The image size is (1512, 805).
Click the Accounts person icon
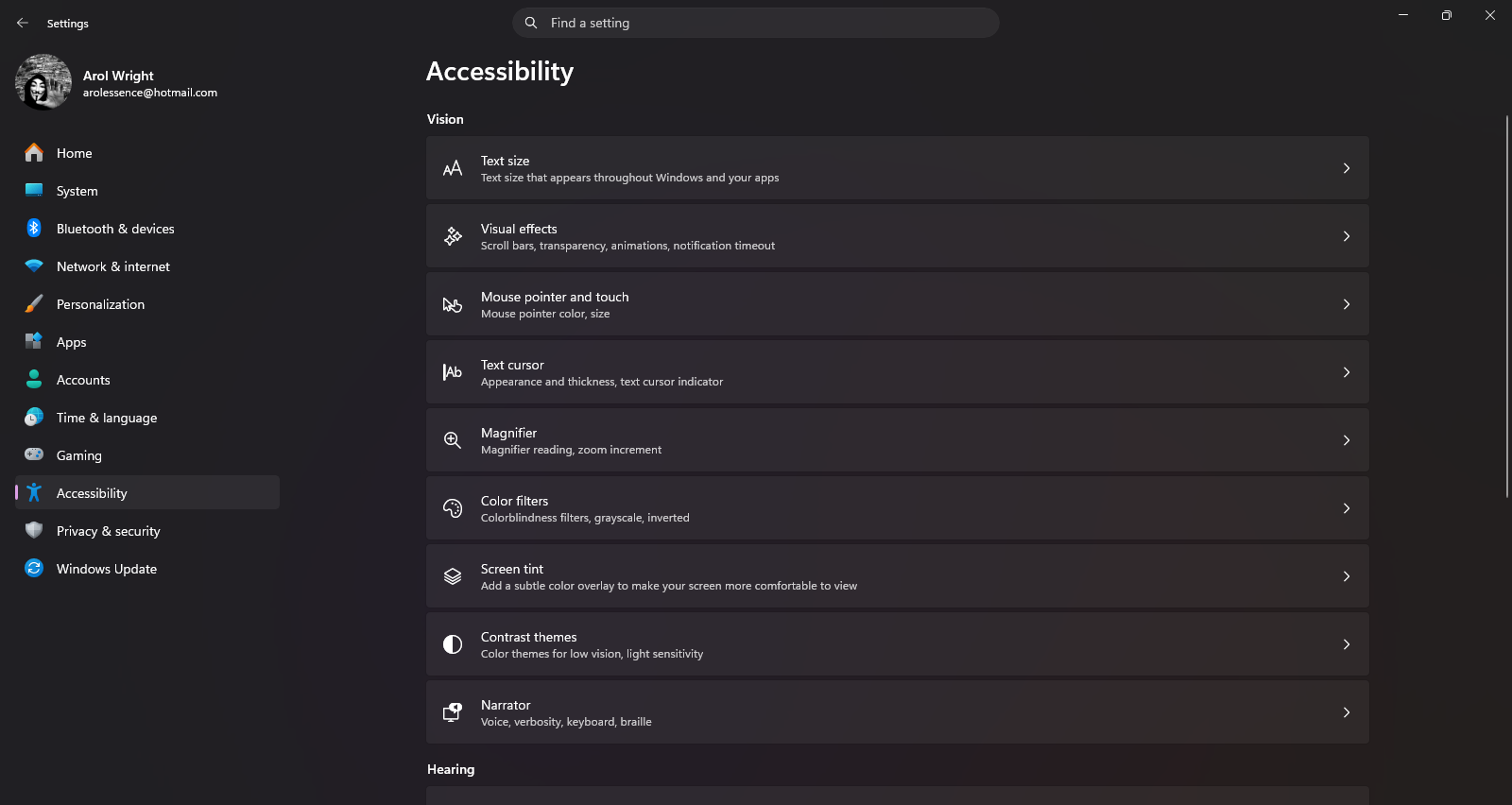click(34, 379)
